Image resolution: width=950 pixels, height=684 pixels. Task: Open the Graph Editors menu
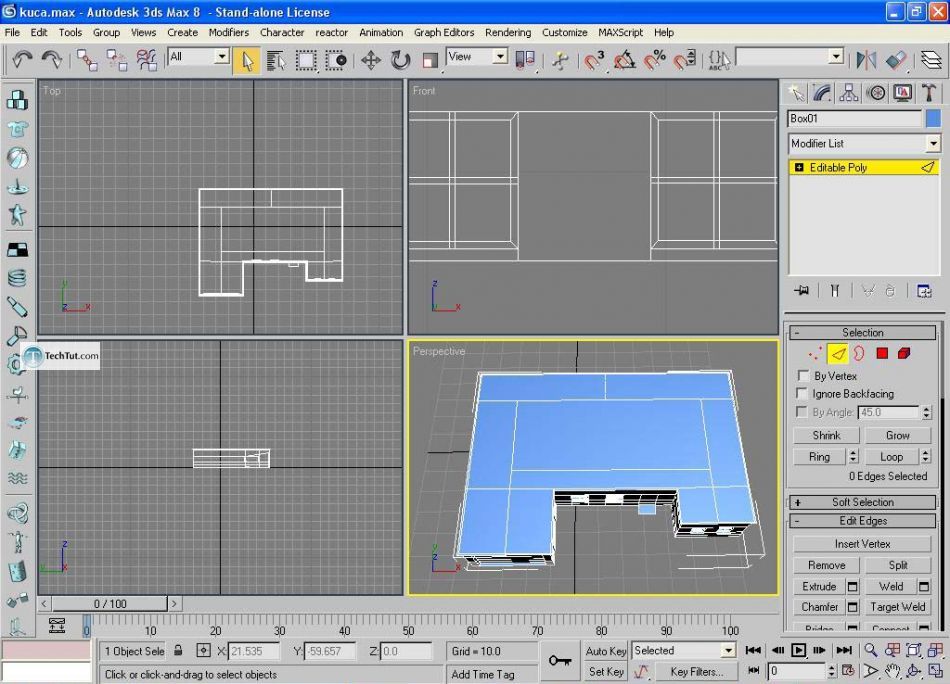coord(443,33)
